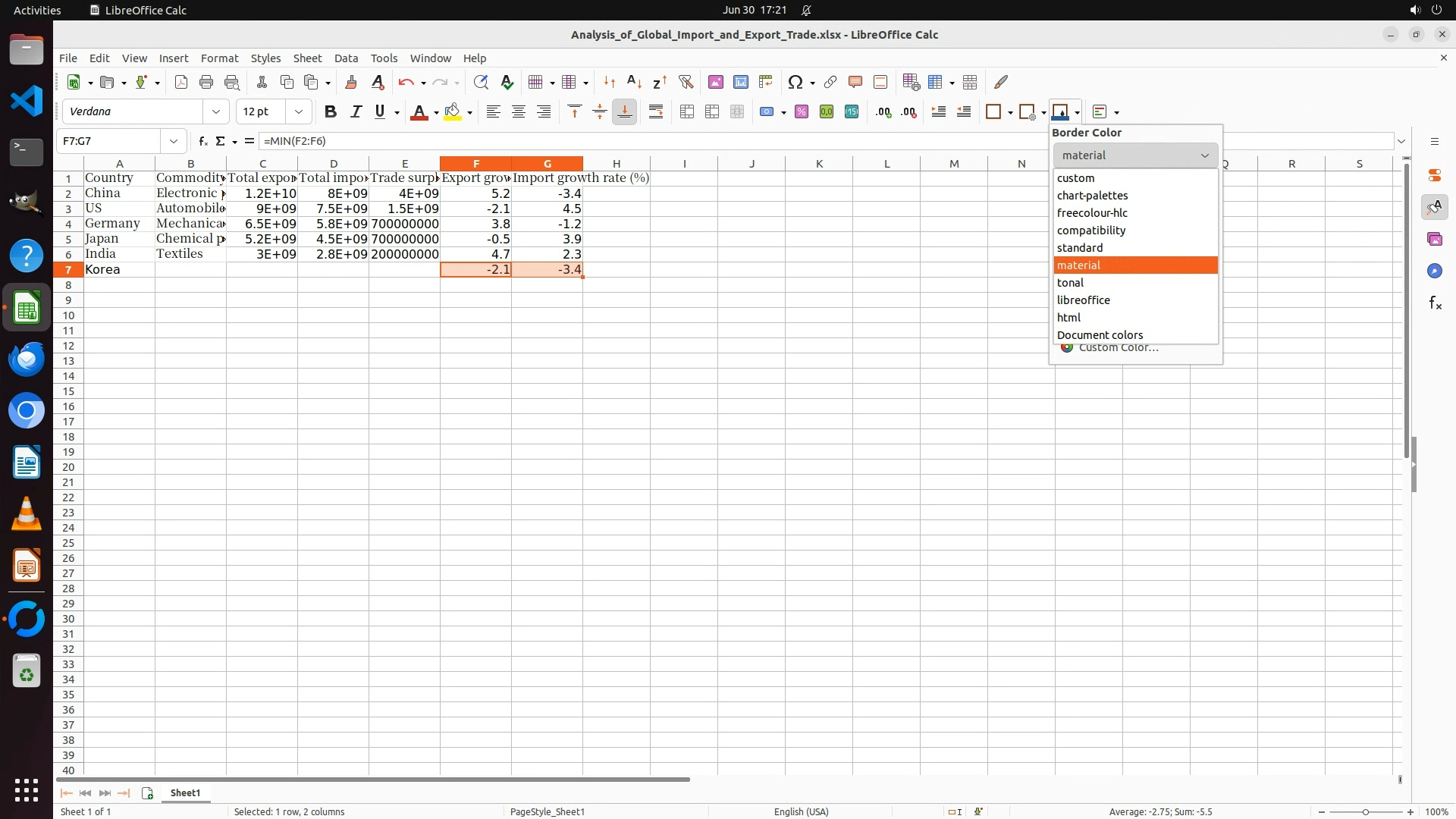Click the Insert Chart icon
The image size is (1456, 819).
741,82
